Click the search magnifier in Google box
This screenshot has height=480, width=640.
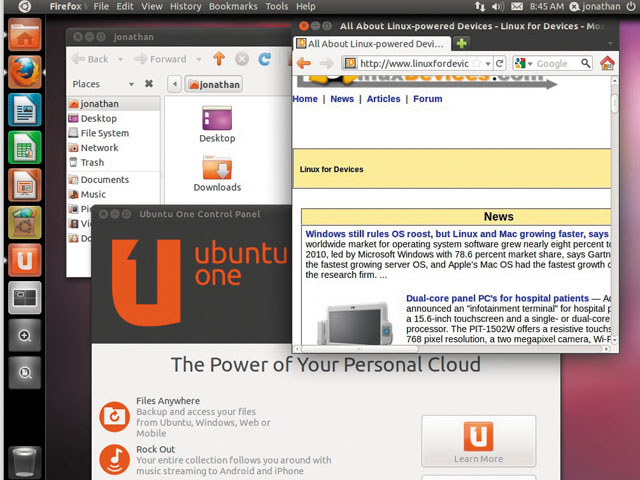(585, 63)
